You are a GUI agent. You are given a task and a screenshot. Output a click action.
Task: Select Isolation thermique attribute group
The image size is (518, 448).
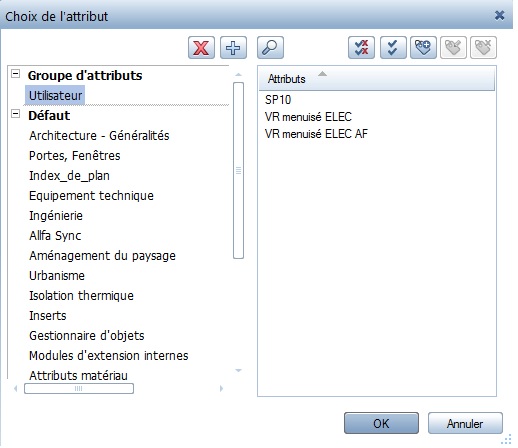[81, 296]
